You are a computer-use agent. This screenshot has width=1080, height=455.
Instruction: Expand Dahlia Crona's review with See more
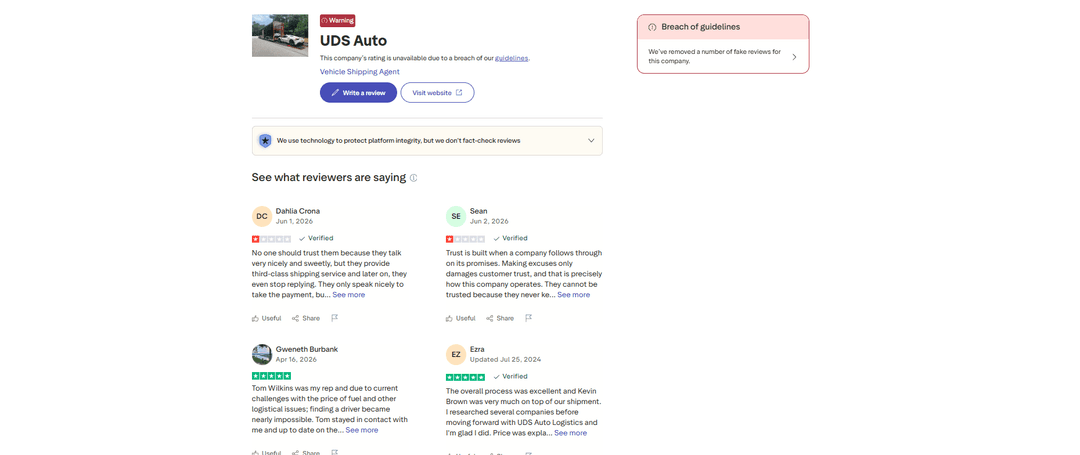pos(349,295)
